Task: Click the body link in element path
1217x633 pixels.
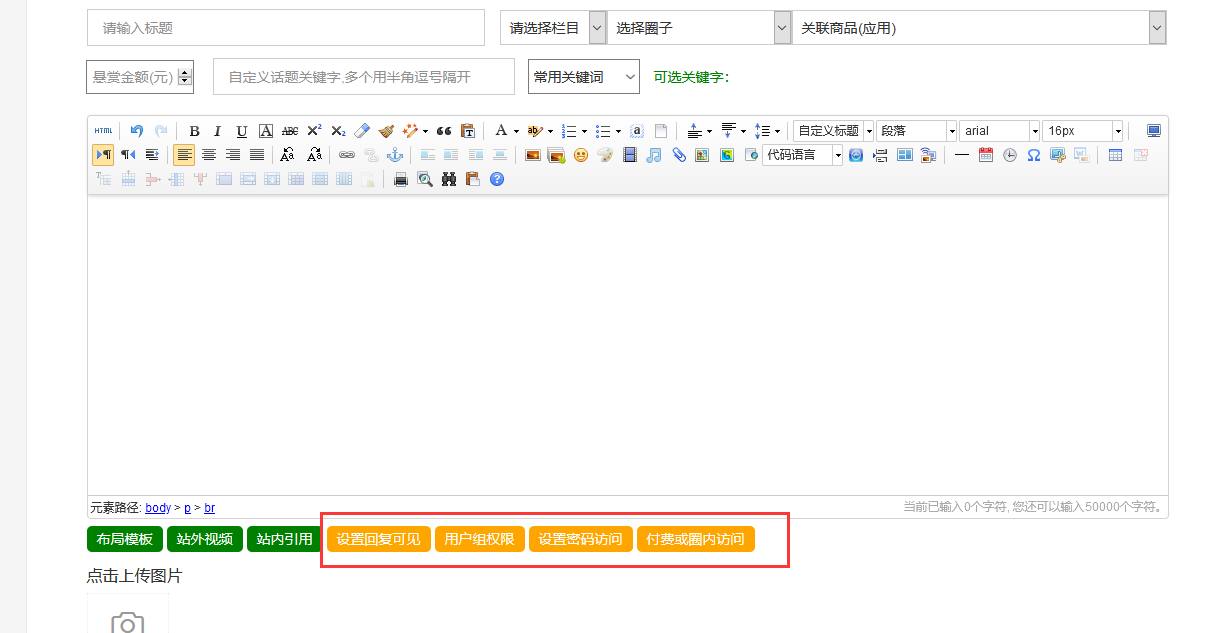Action: [158, 508]
